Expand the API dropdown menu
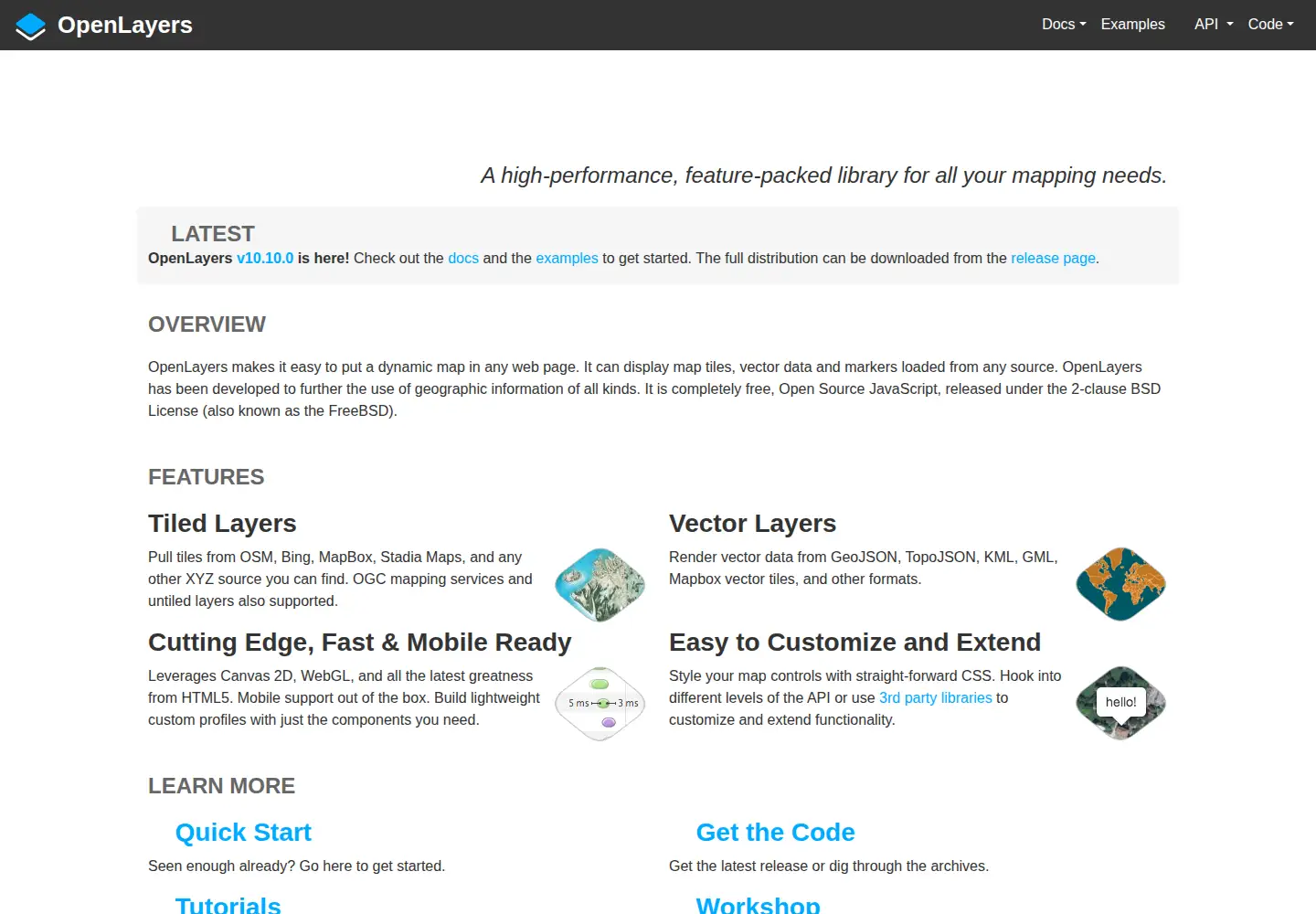Image resolution: width=1316 pixels, height=914 pixels. point(1214,25)
